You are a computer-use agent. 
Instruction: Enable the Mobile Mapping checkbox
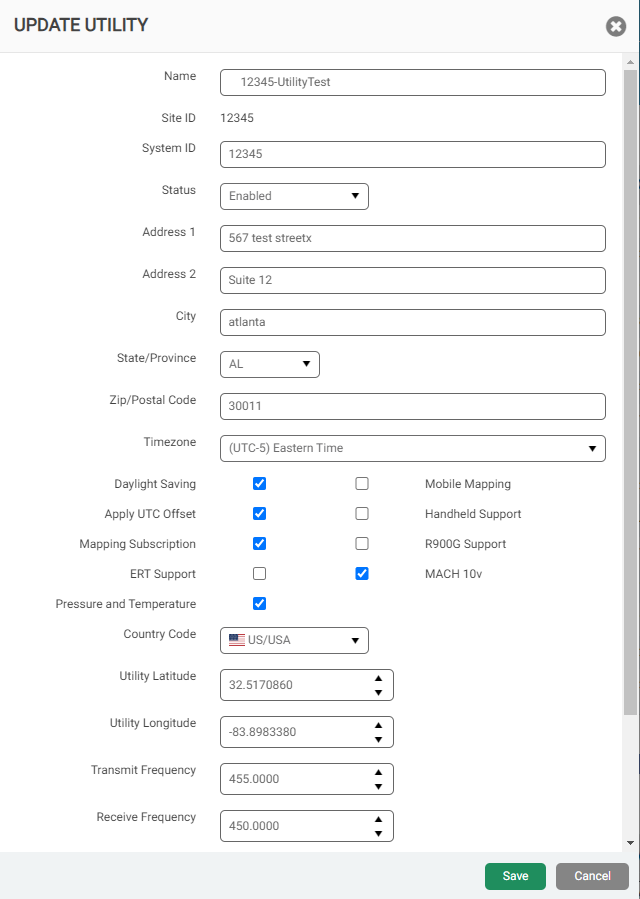[362, 484]
